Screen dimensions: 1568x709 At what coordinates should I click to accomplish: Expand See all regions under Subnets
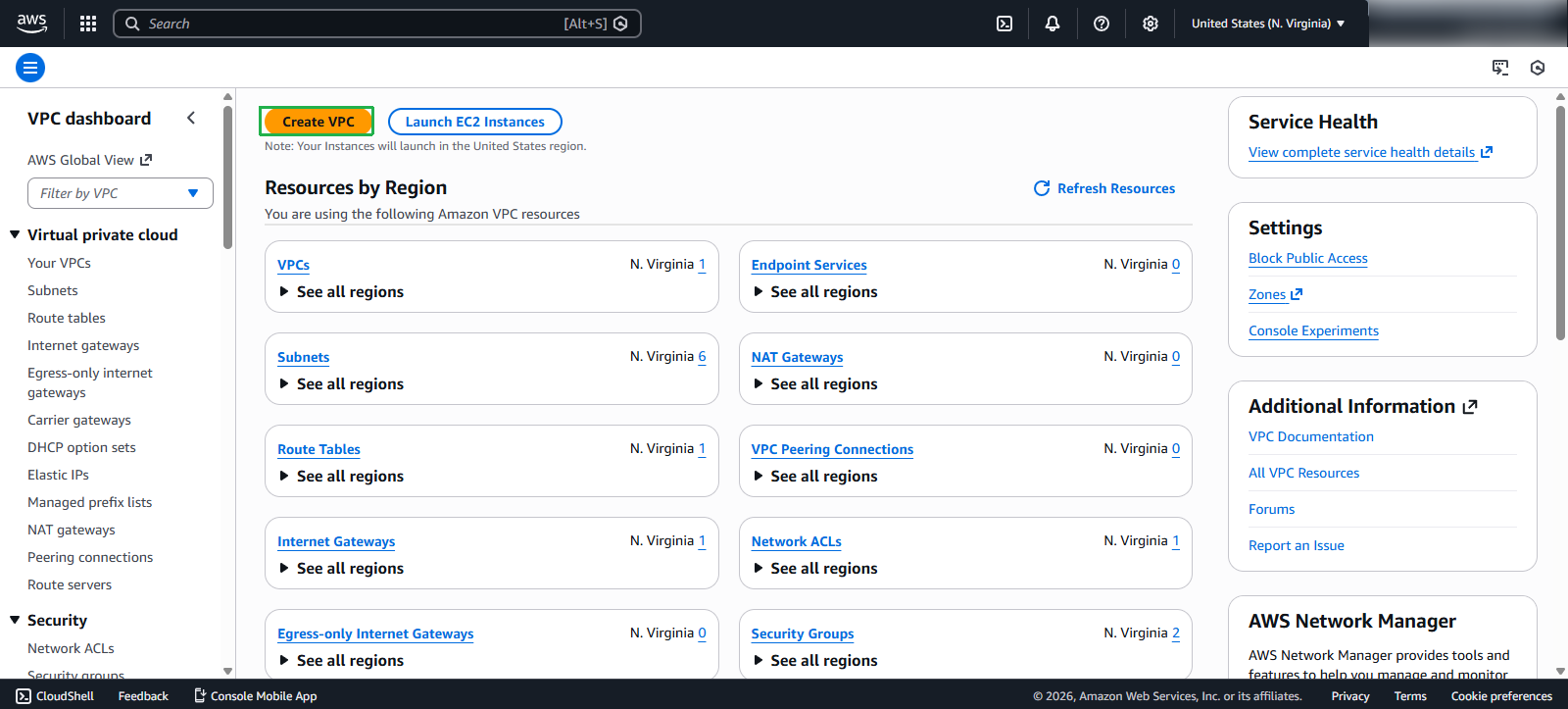[x=341, y=384]
